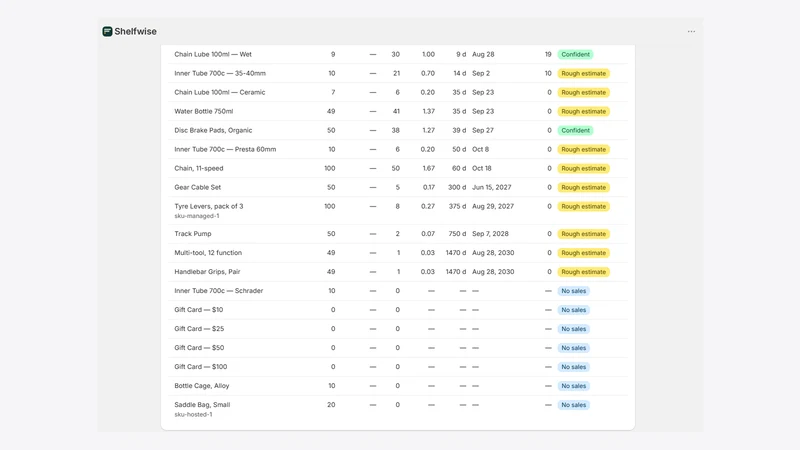This screenshot has width=800, height=450.
Task: Click 750 d days-left value
Action: tap(457, 234)
